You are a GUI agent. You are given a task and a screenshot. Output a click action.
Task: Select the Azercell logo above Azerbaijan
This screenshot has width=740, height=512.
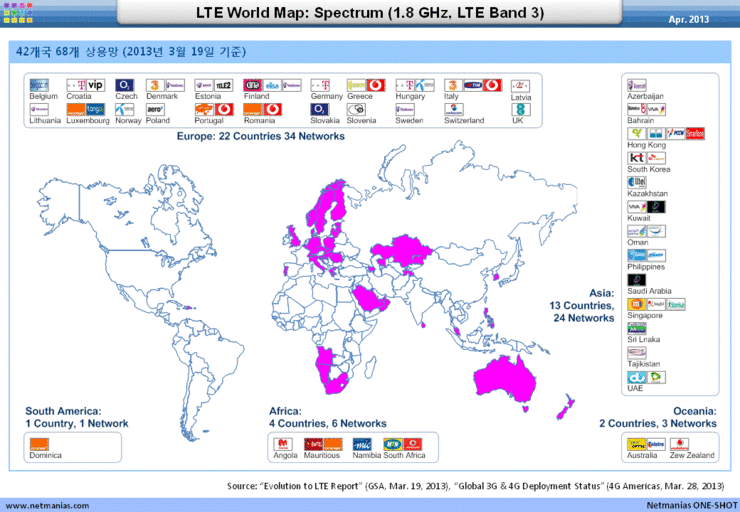pos(637,85)
